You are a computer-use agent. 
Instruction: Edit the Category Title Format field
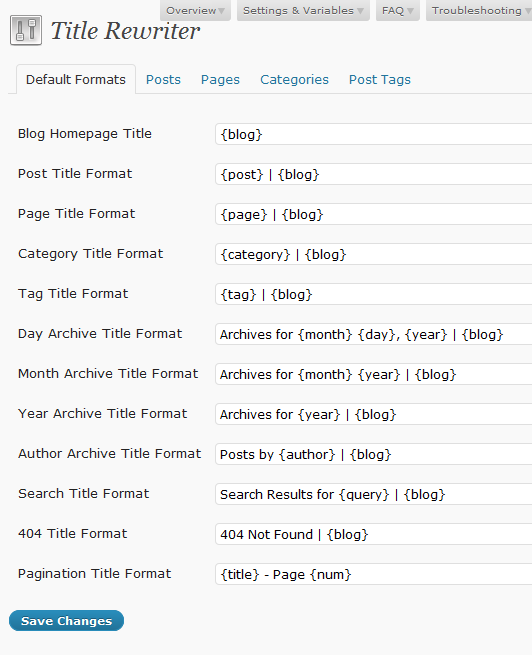(x=373, y=254)
